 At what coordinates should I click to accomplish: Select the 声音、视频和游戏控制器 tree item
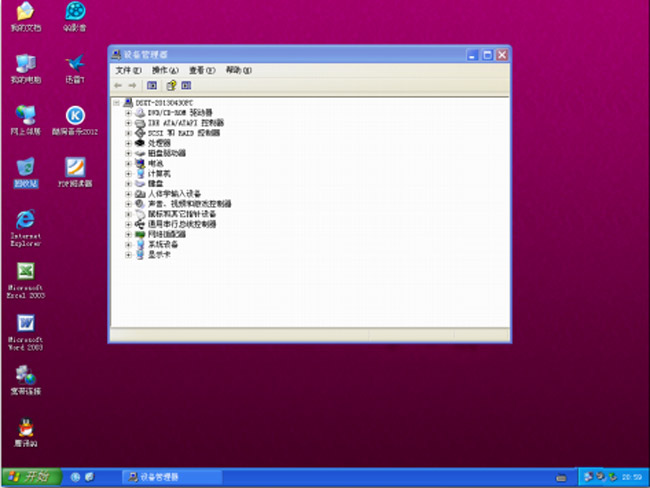click(189, 204)
